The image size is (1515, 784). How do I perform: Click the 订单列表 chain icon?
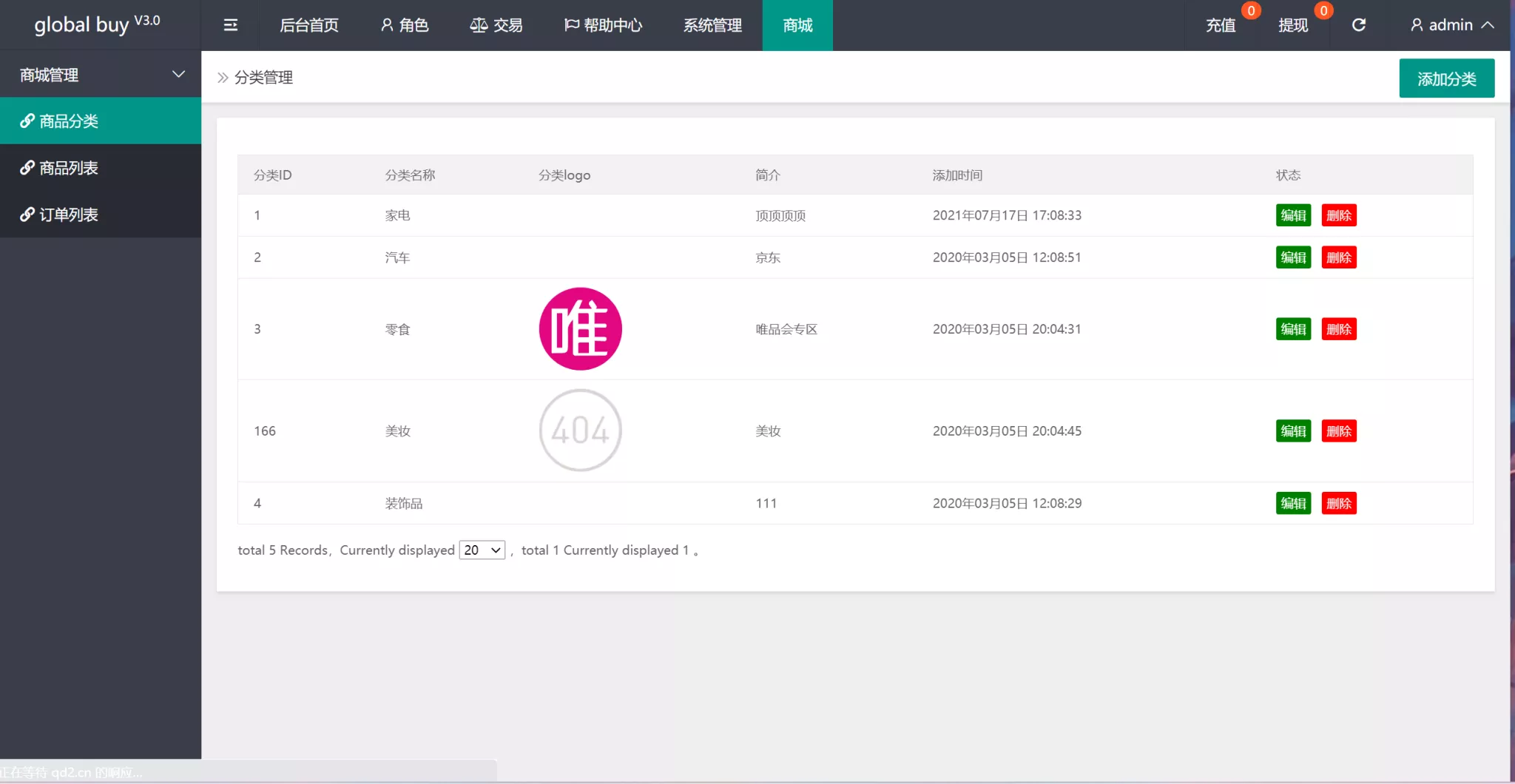[27, 214]
